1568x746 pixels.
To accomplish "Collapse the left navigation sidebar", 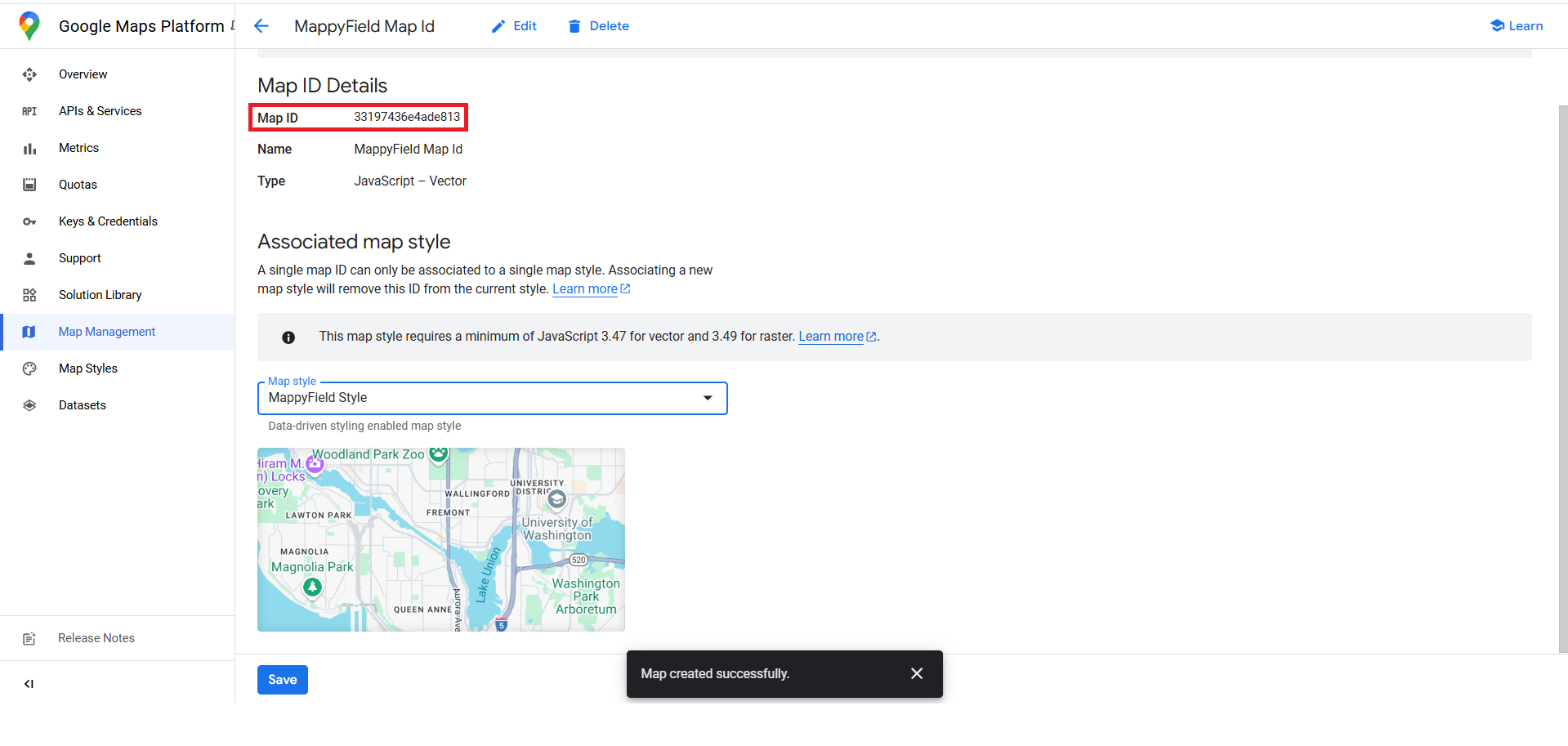I will pyautogui.click(x=29, y=684).
